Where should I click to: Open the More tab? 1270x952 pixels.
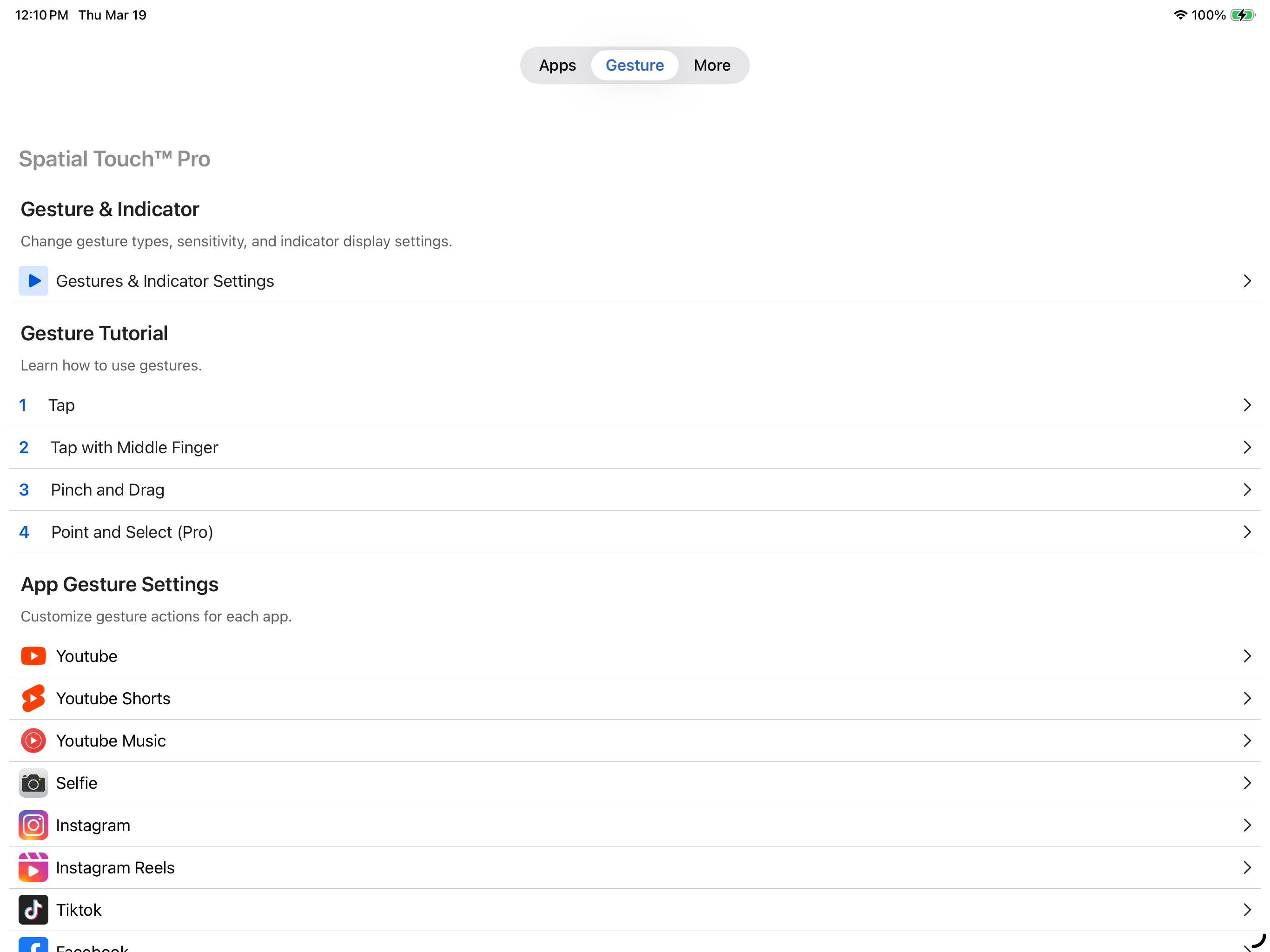pyautogui.click(x=712, y=66)
